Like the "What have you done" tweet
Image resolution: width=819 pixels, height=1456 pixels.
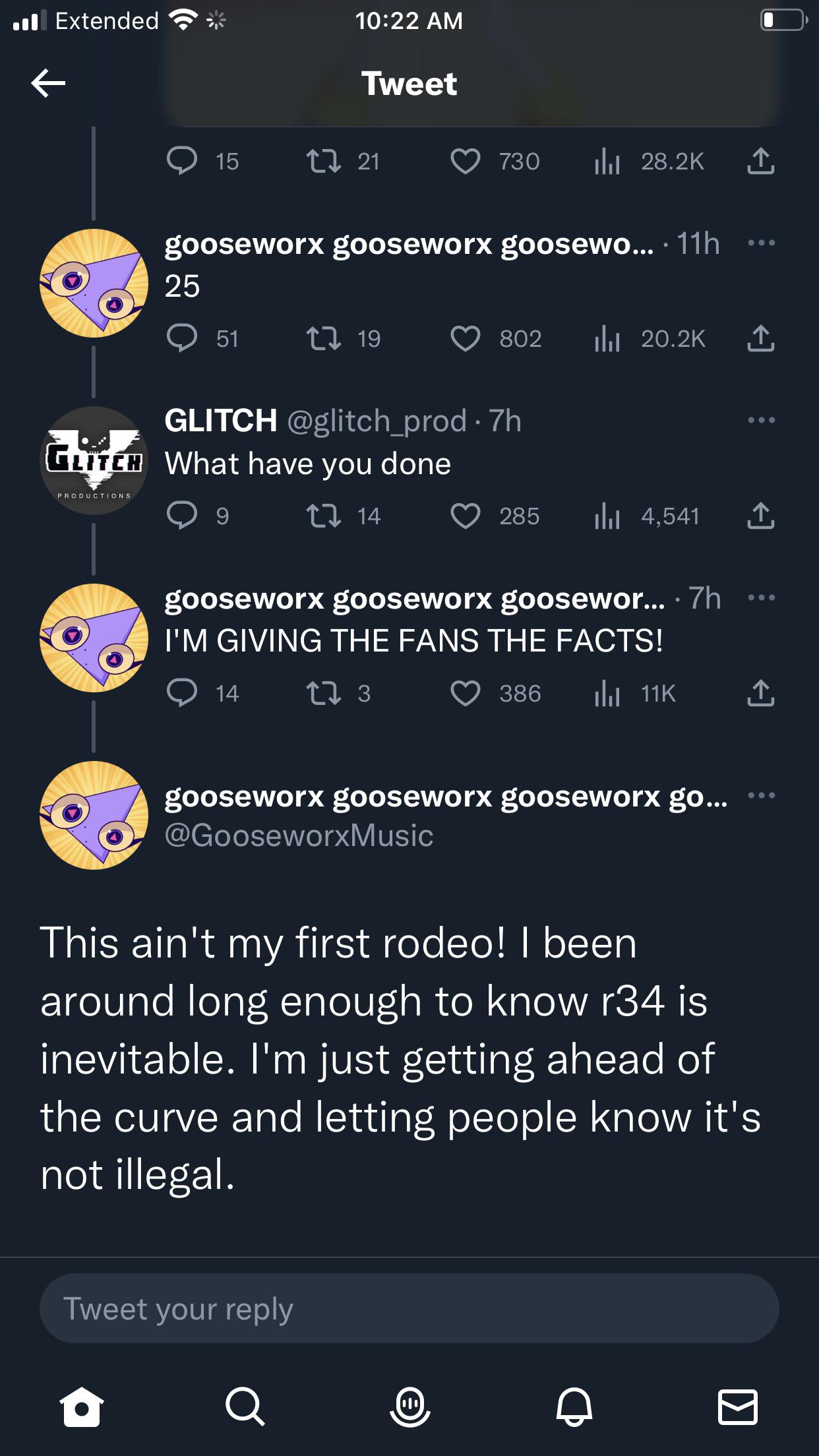[465, 516]
